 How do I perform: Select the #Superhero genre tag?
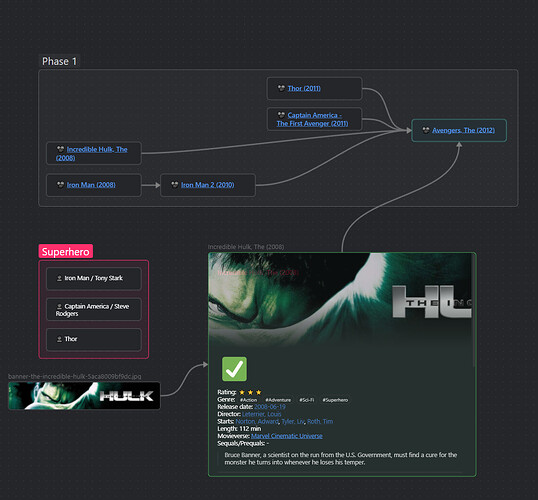coord(335,400)
